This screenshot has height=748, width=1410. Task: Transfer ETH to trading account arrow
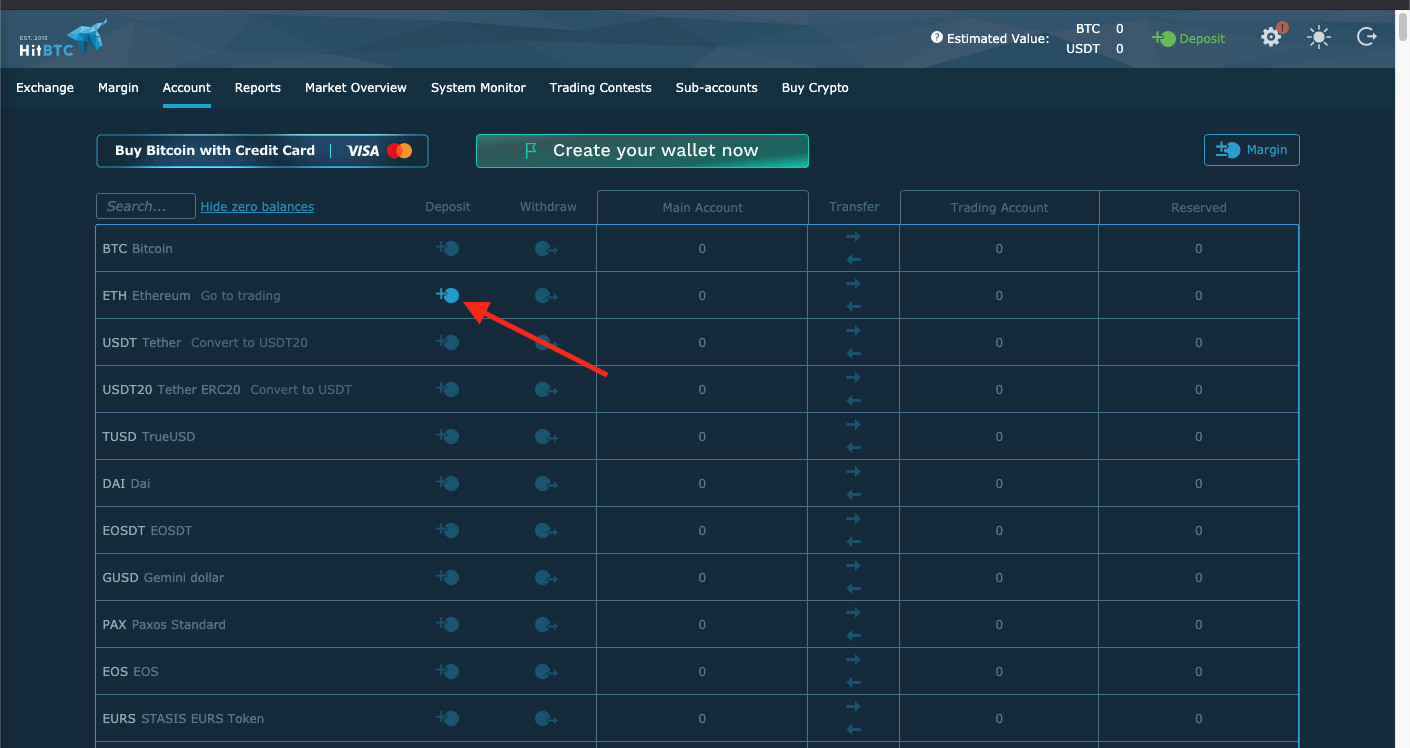(x=853, y=284)
